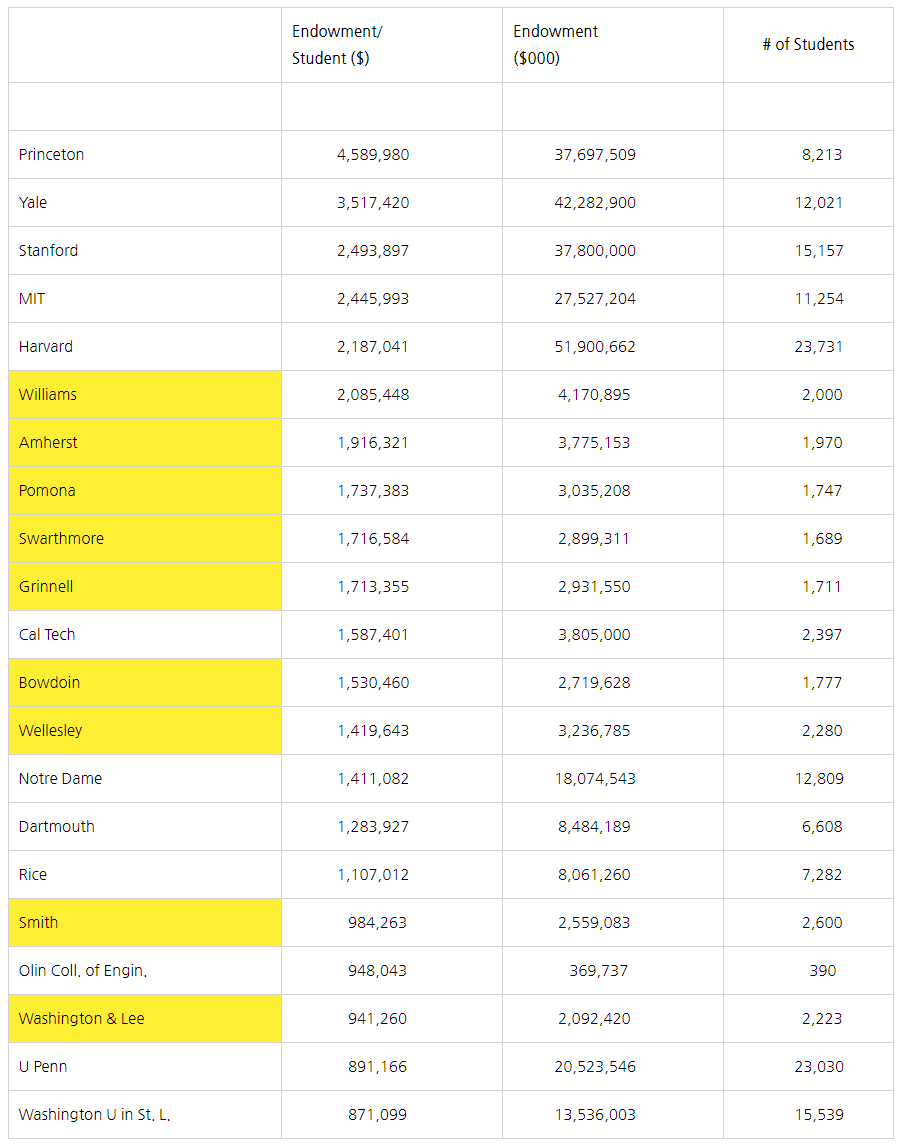This screenshot has width=897, height=1145.
Task: Click the Cal Tech row label
Action: coord(47,635)
